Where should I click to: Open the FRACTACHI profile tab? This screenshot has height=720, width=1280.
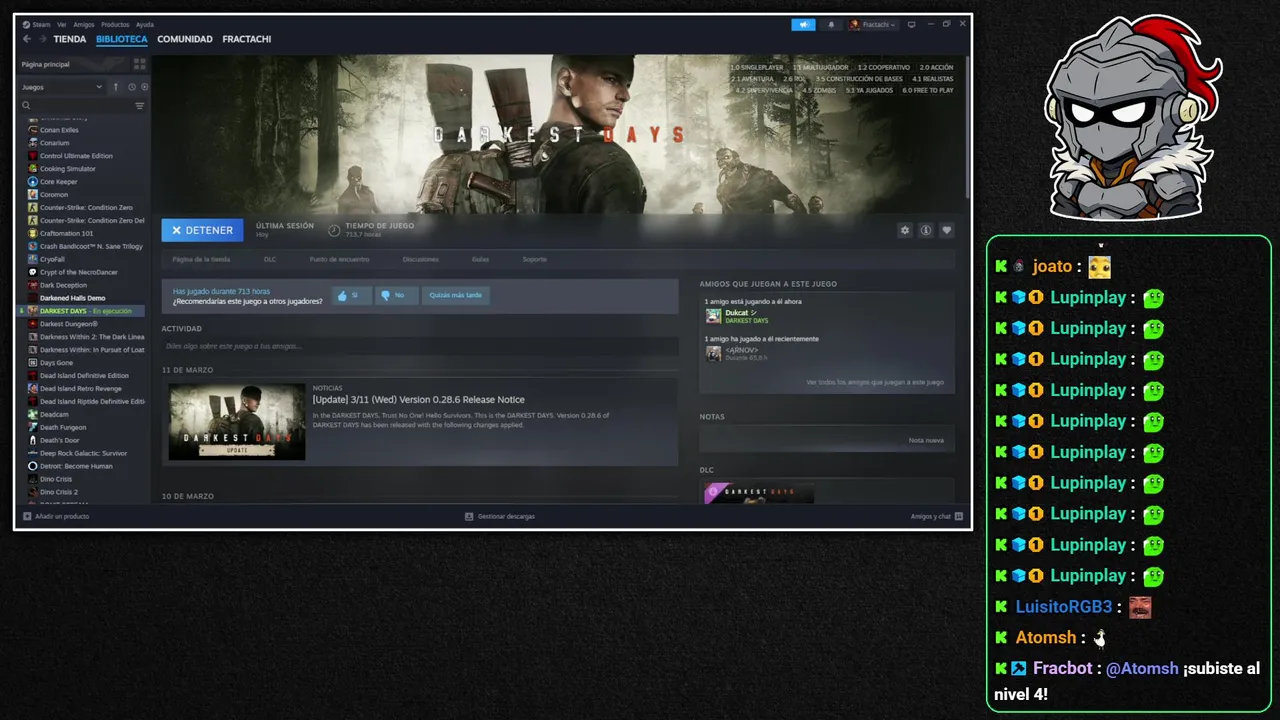click(247, 39)
